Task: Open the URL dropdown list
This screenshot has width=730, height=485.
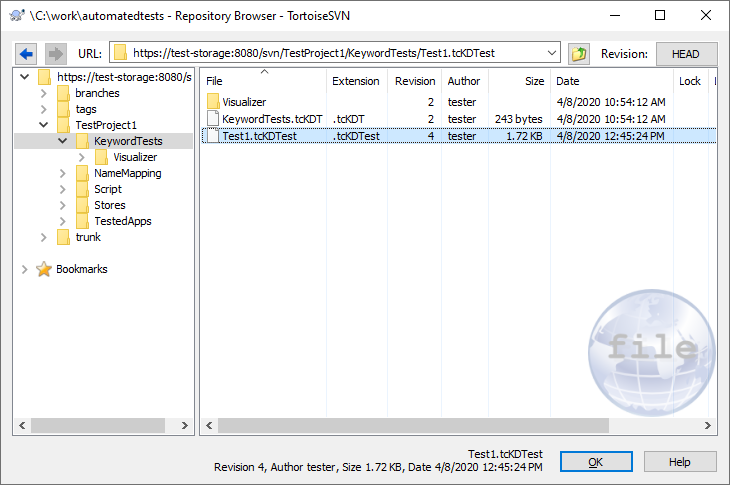Action: (552, 53)
